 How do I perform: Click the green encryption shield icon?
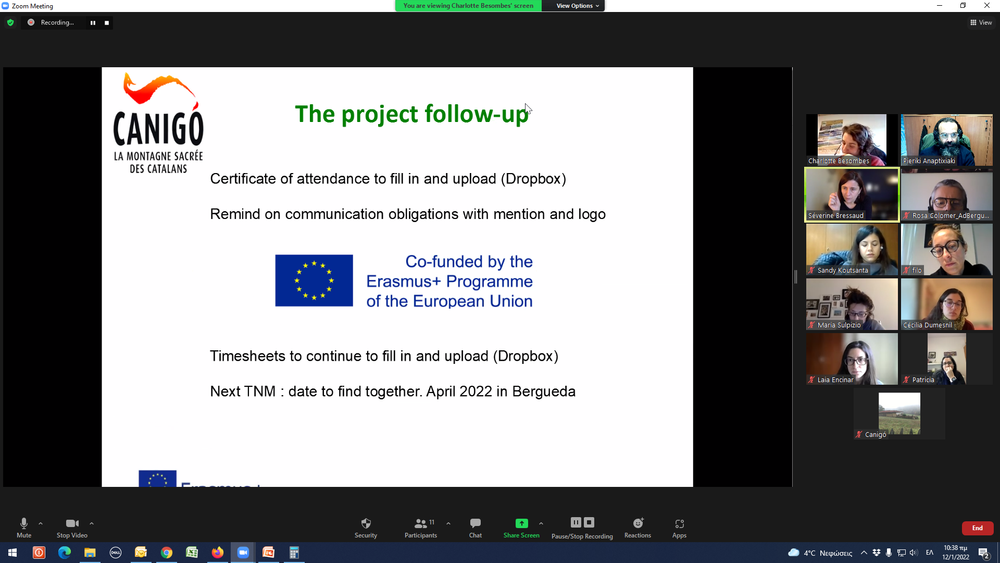point(10,22)
